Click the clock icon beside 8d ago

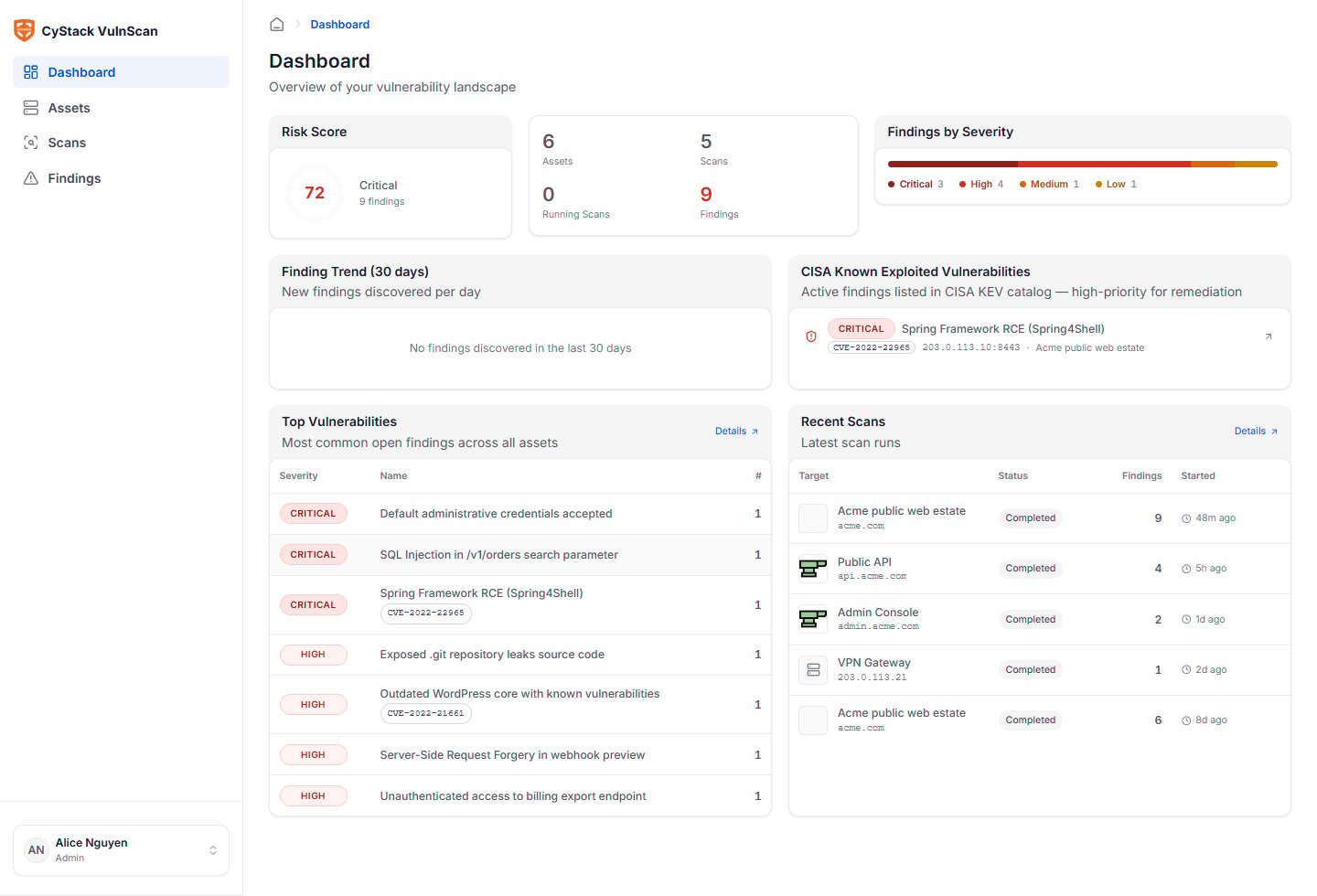tap(1186, 720)
